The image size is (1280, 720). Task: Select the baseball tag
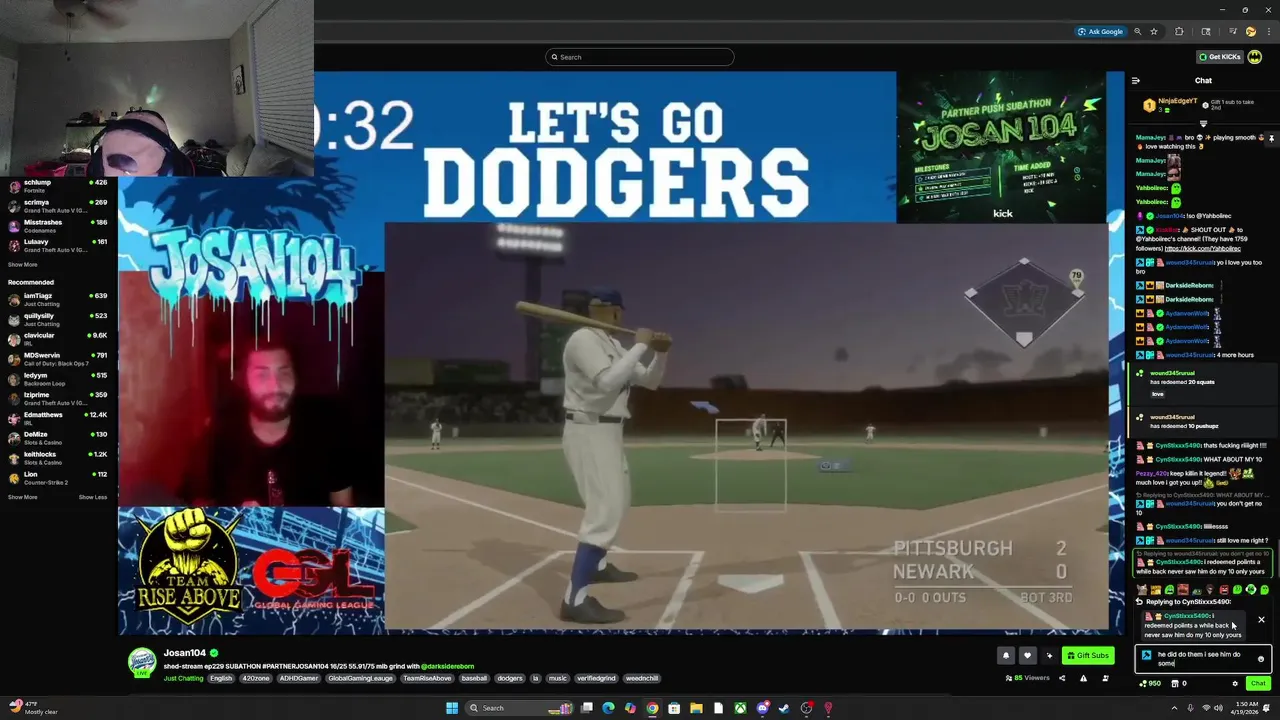(x=476, y=678)
